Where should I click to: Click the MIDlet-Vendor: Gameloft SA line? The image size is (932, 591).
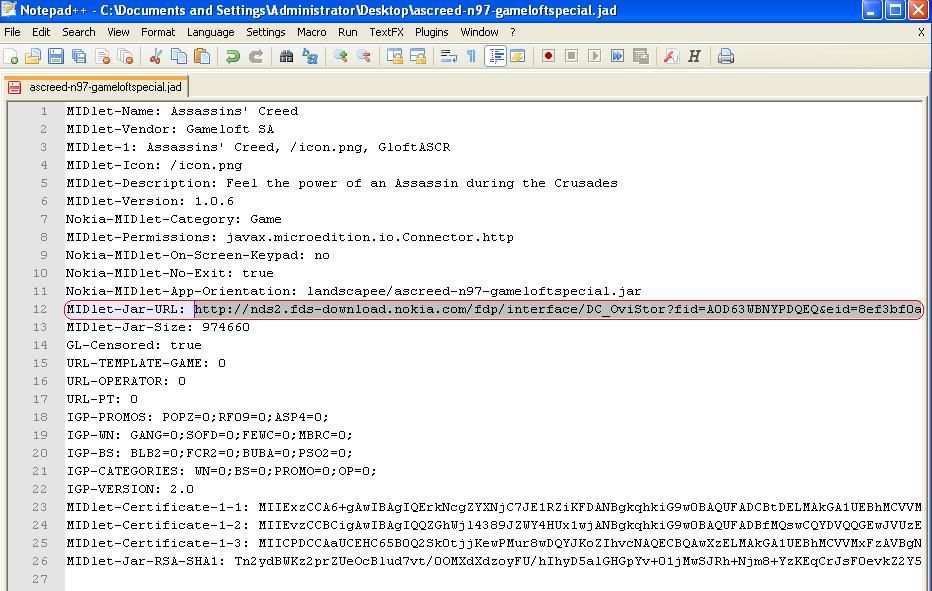170,129
